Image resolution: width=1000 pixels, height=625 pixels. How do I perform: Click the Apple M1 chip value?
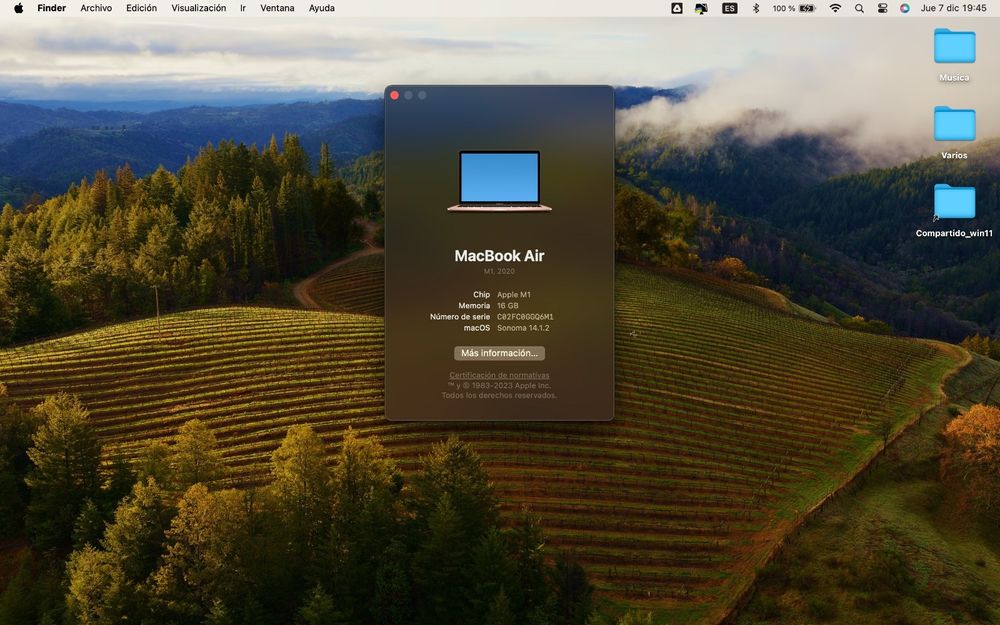point(513,295)
